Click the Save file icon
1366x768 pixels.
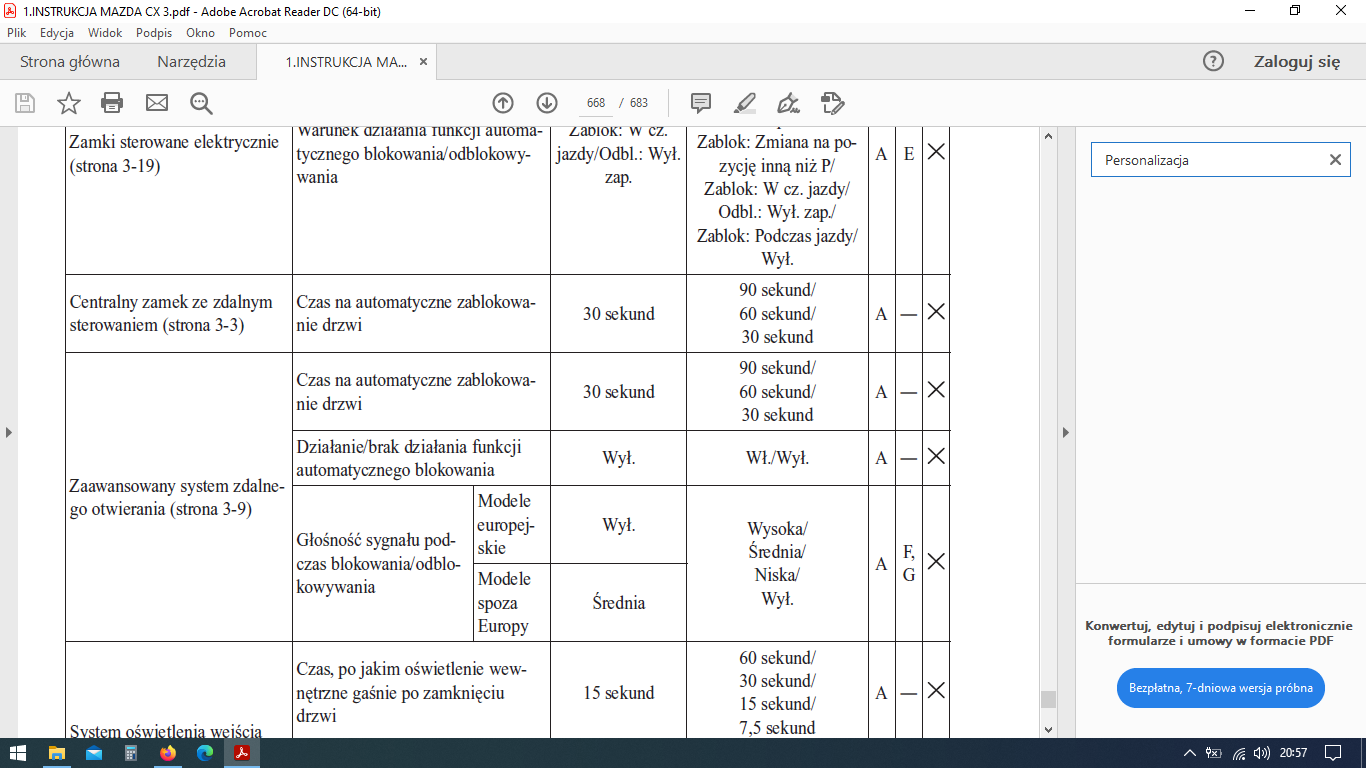25,103
